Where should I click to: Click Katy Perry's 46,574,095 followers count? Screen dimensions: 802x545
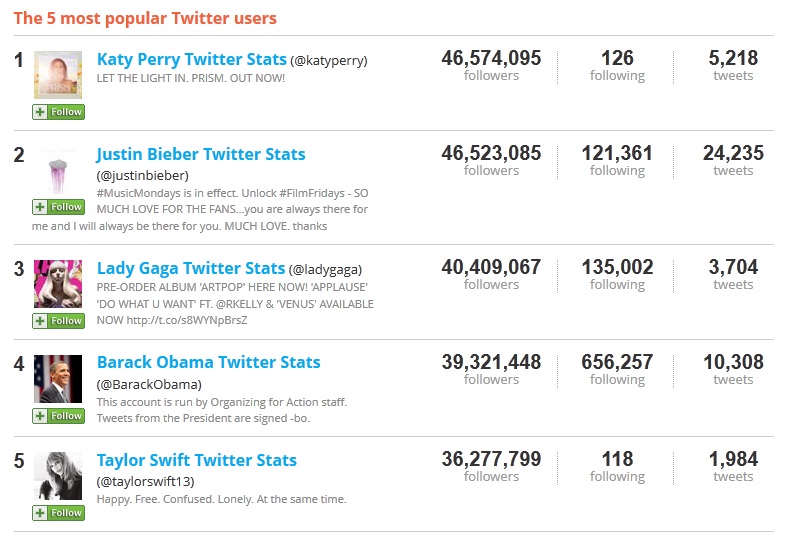pos(491,58)
